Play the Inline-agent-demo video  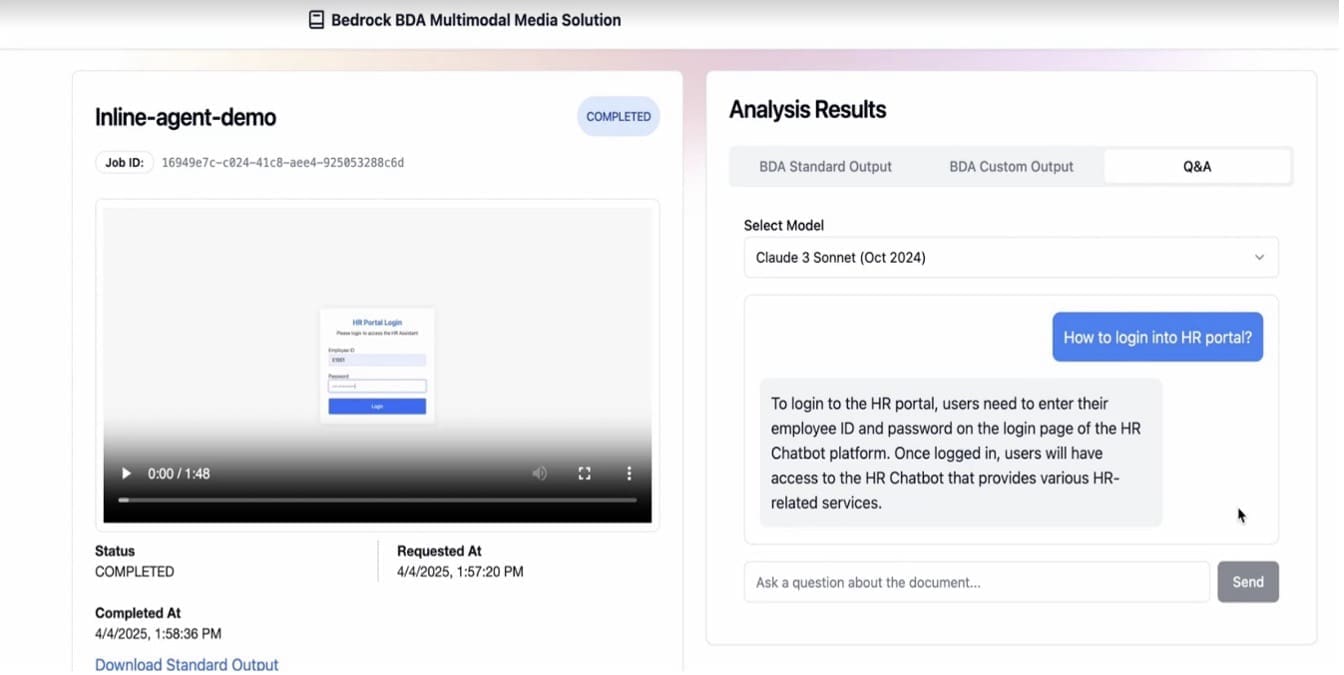126,473
